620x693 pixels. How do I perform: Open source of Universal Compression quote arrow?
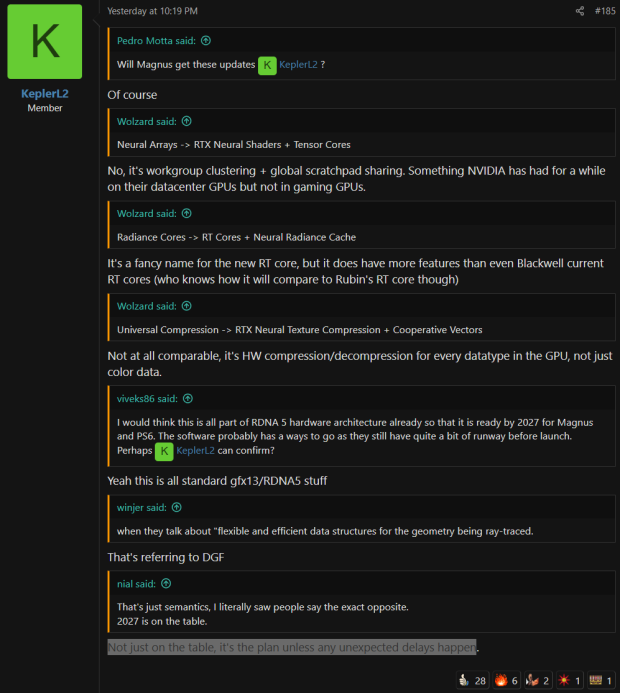point(187,306)
